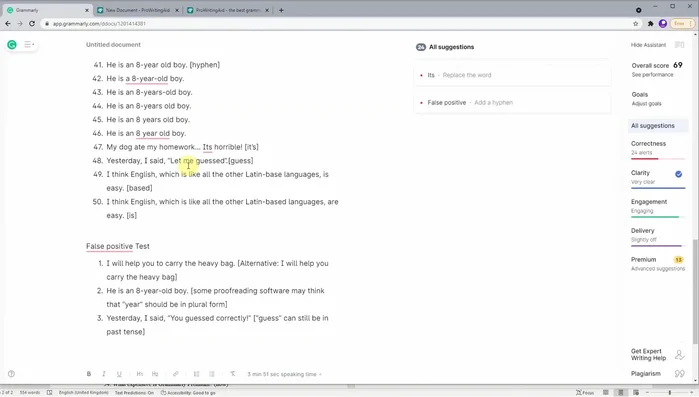Image resolution: width=699 pixels, height=397 pixels.
Task: Click the Clarity blue checkmark badge
Action: pos(678,174)
